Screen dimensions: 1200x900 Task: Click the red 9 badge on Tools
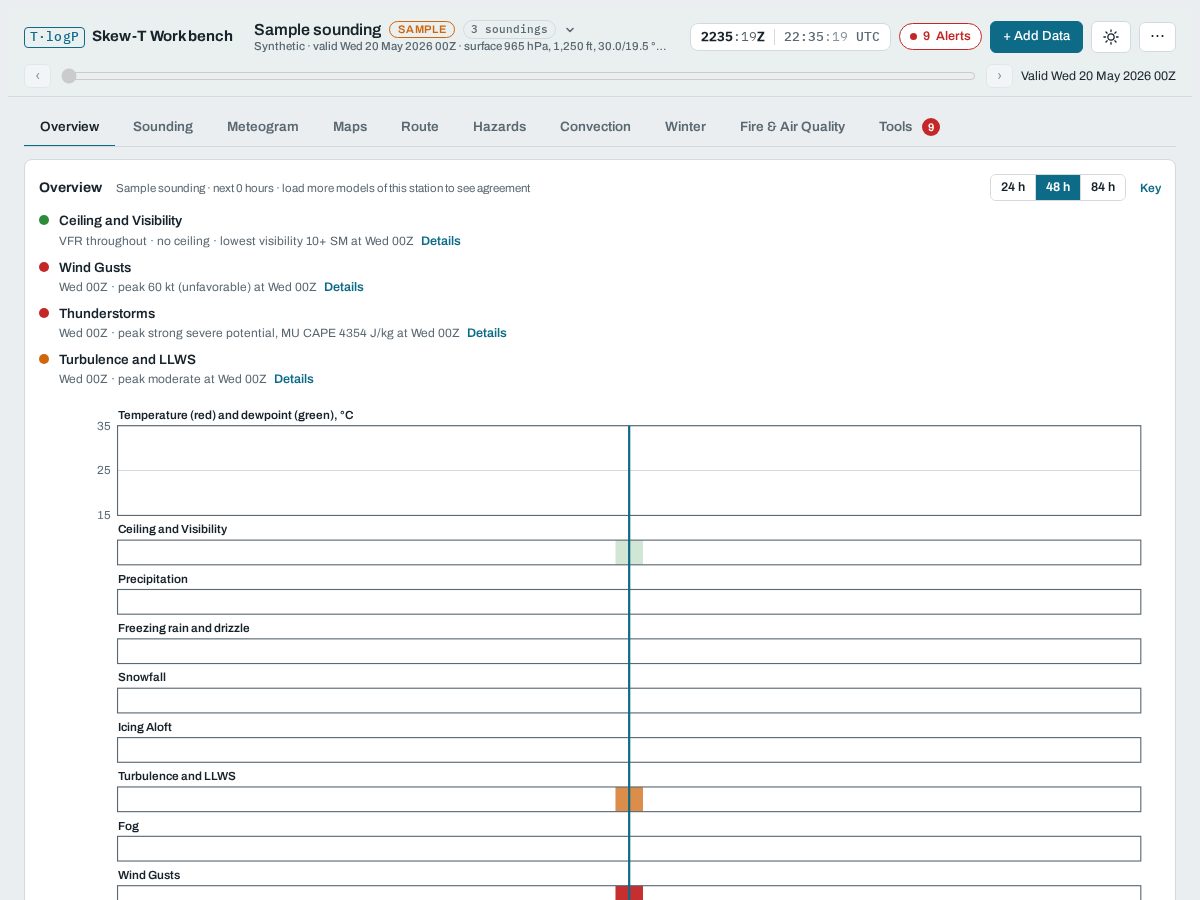click(x=931, y=127)
